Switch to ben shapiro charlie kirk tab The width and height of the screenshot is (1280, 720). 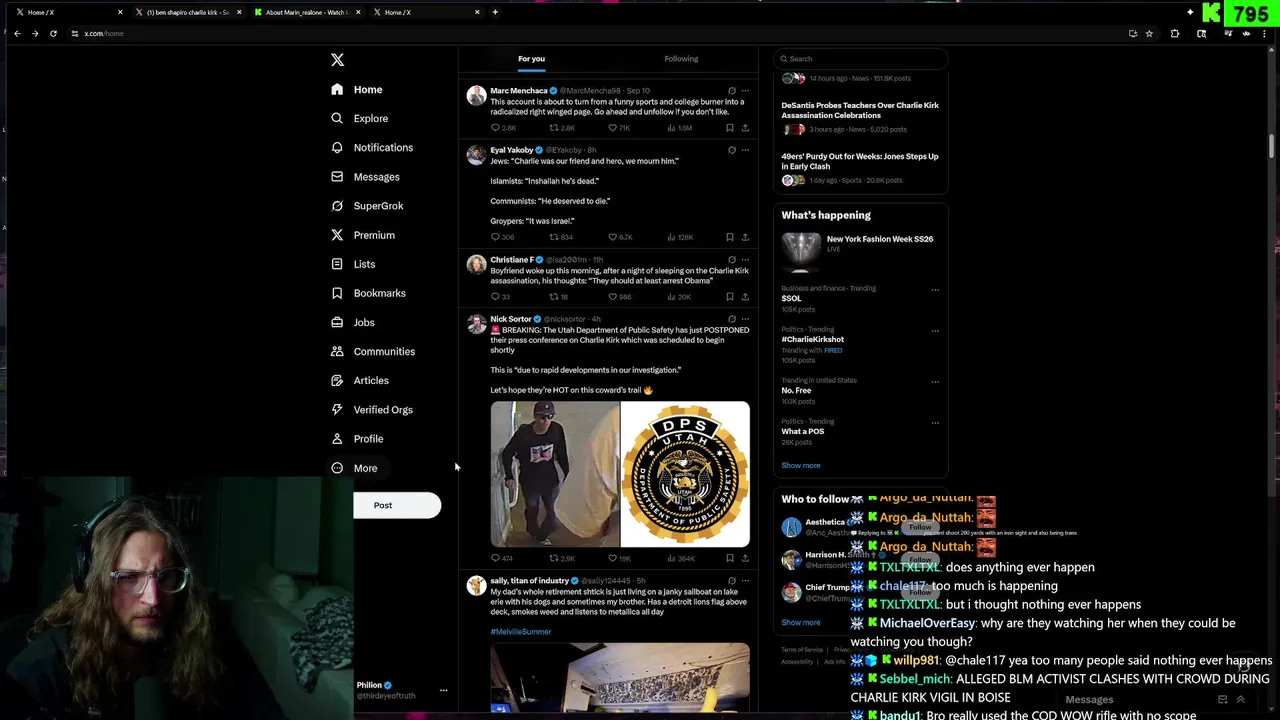point(188,12)
